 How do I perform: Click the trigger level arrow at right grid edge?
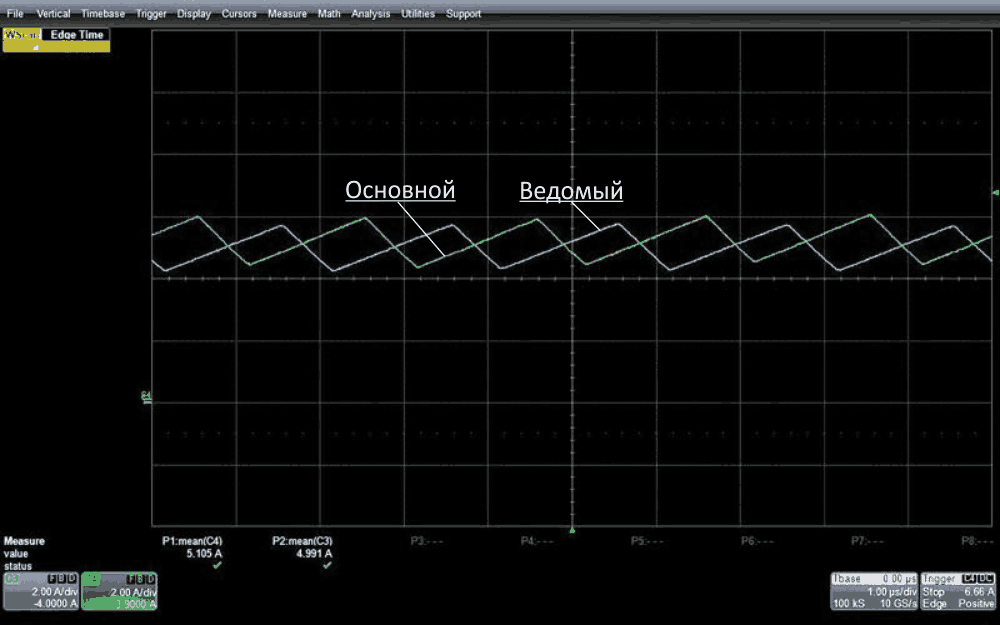coord(996,193)
